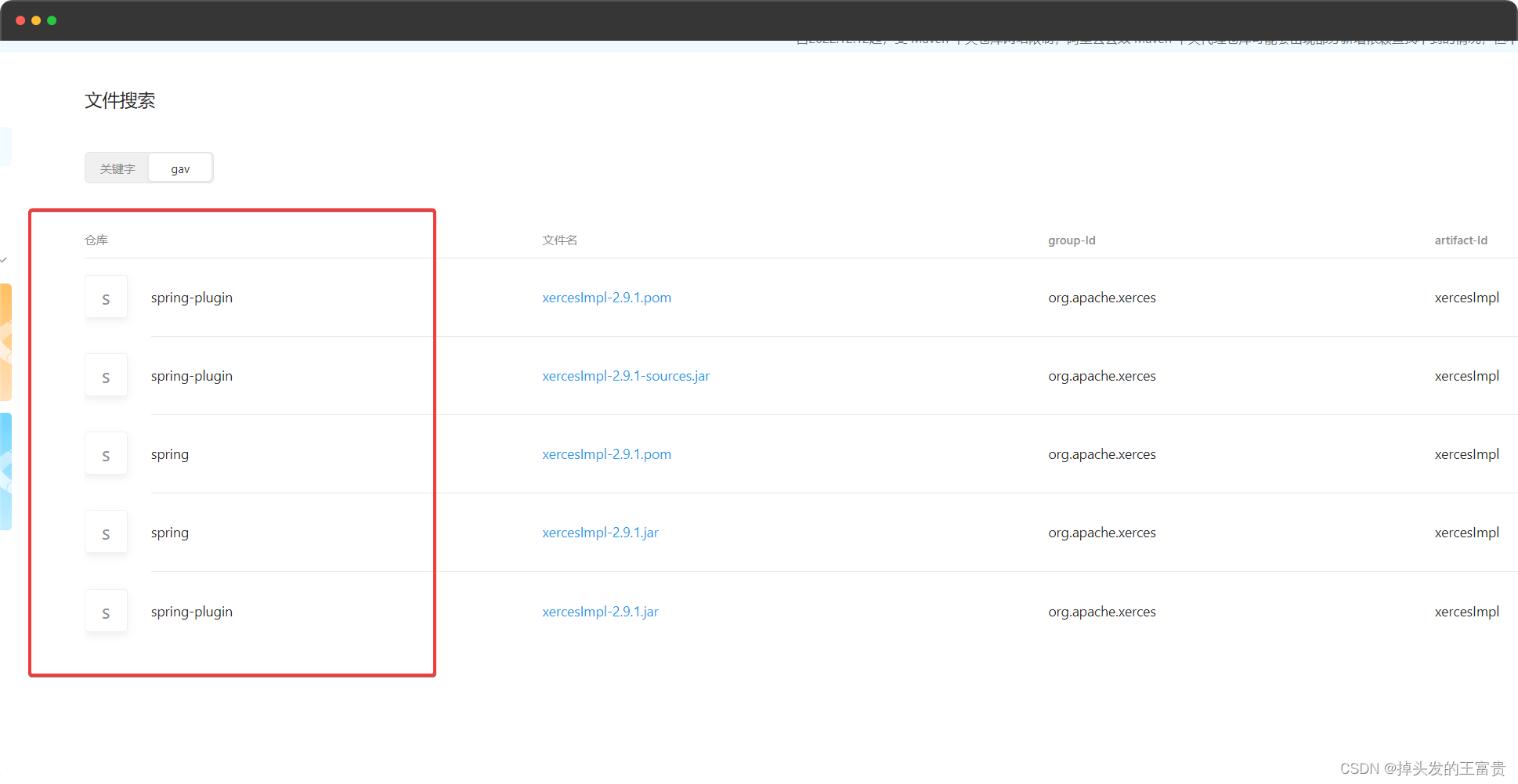This screenshot has width=1518, height=784.
Task: Select the gav search tab
Action: 180,168
